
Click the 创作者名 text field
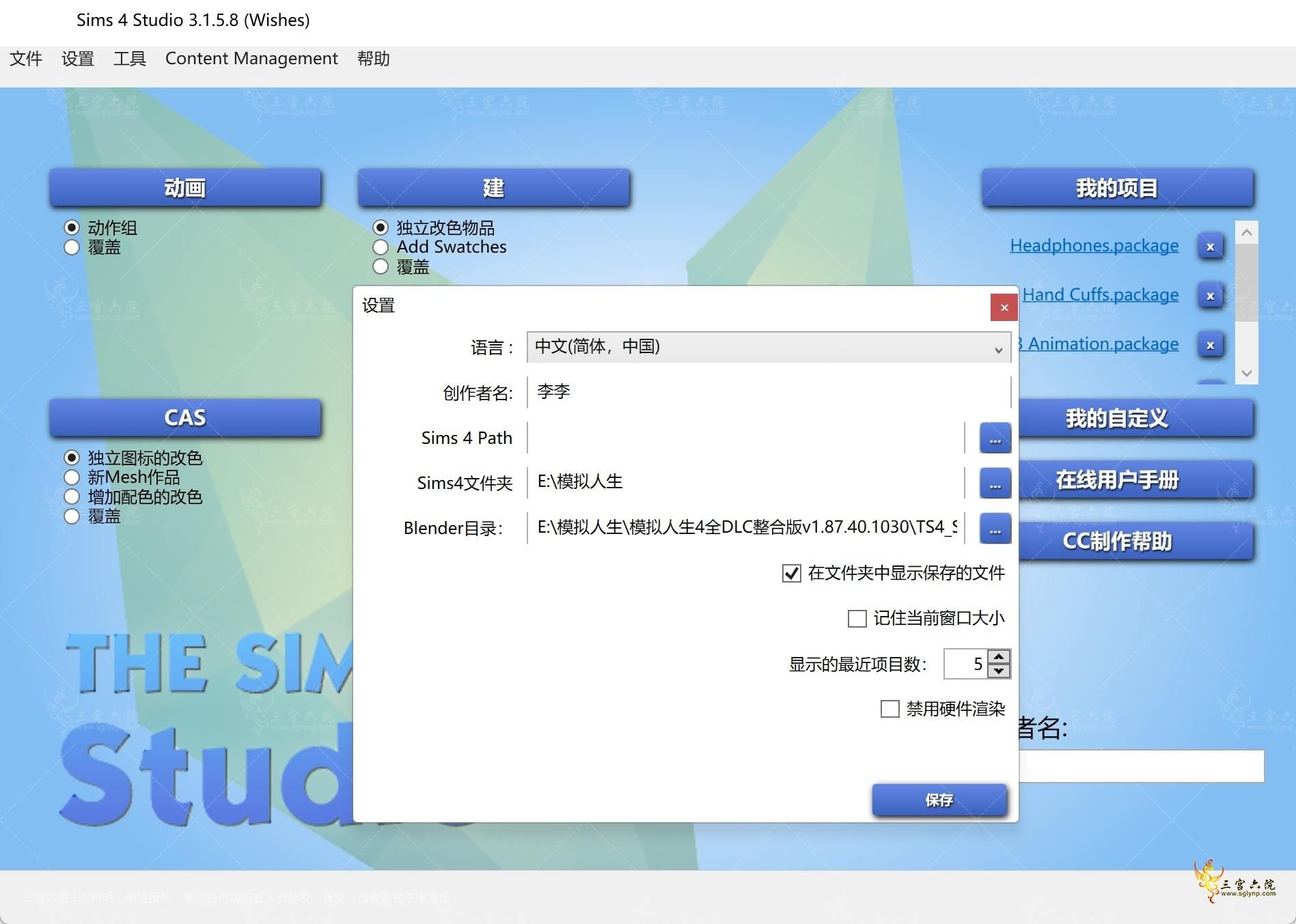click(769, 392)
